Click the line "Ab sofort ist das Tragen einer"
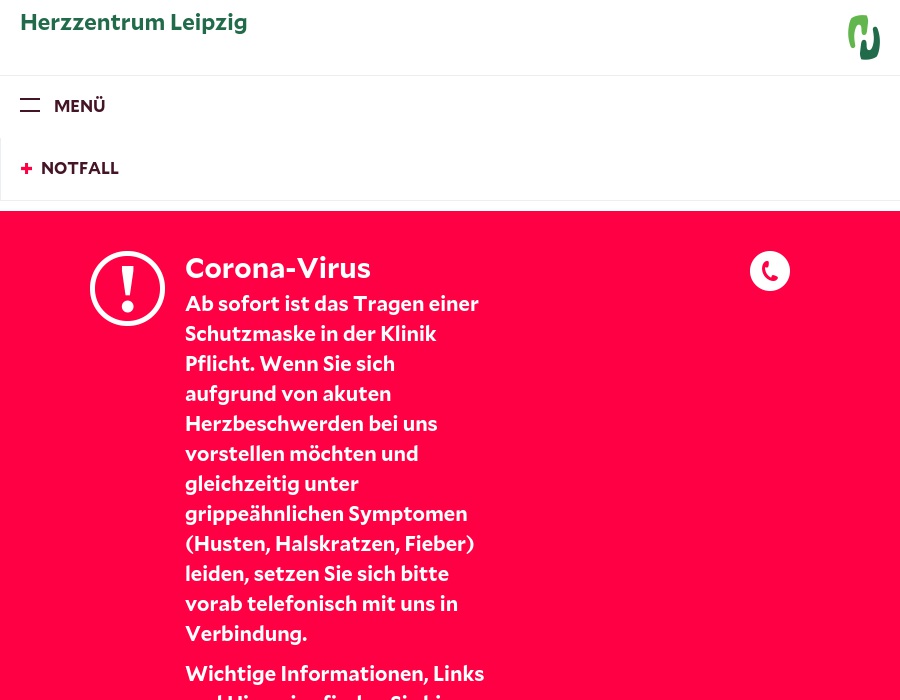This screenshot has height=700, width=900. pos(332,303)
